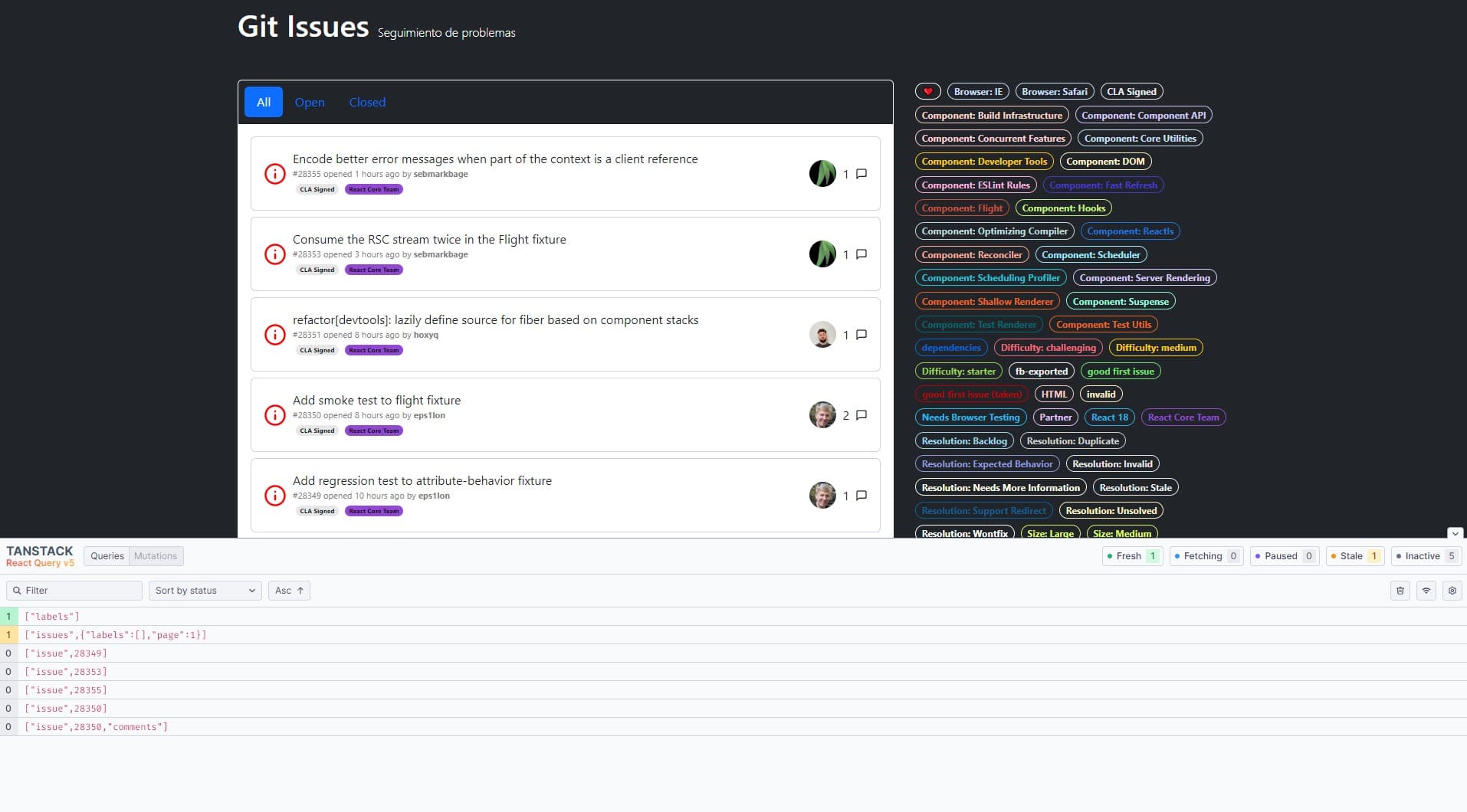The height and width of the screenshot is (812, 1467).
Task: Click open-issue icon for issue #28353
Action: coord(275,254)
